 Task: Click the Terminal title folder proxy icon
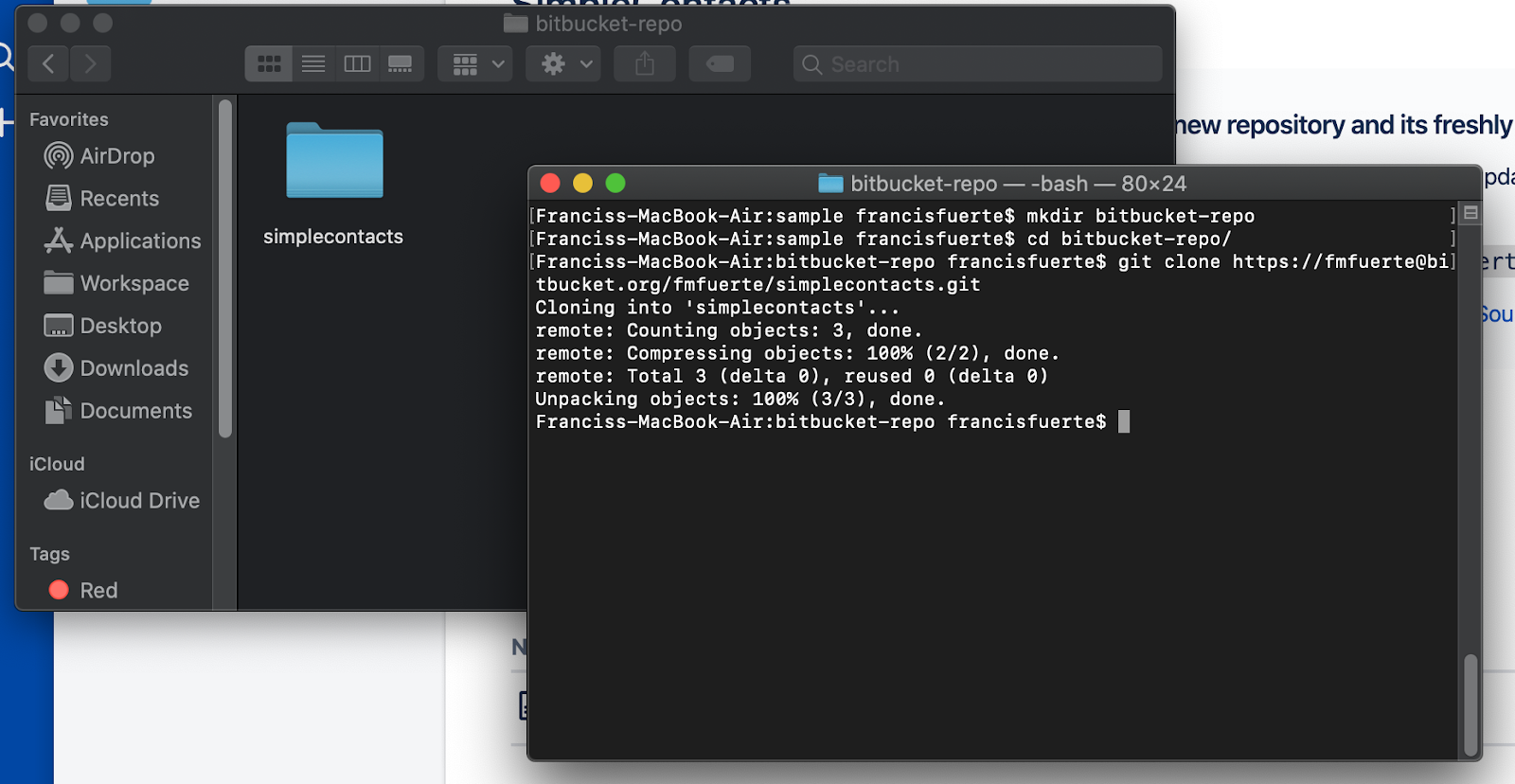click(x=830, y=183)
